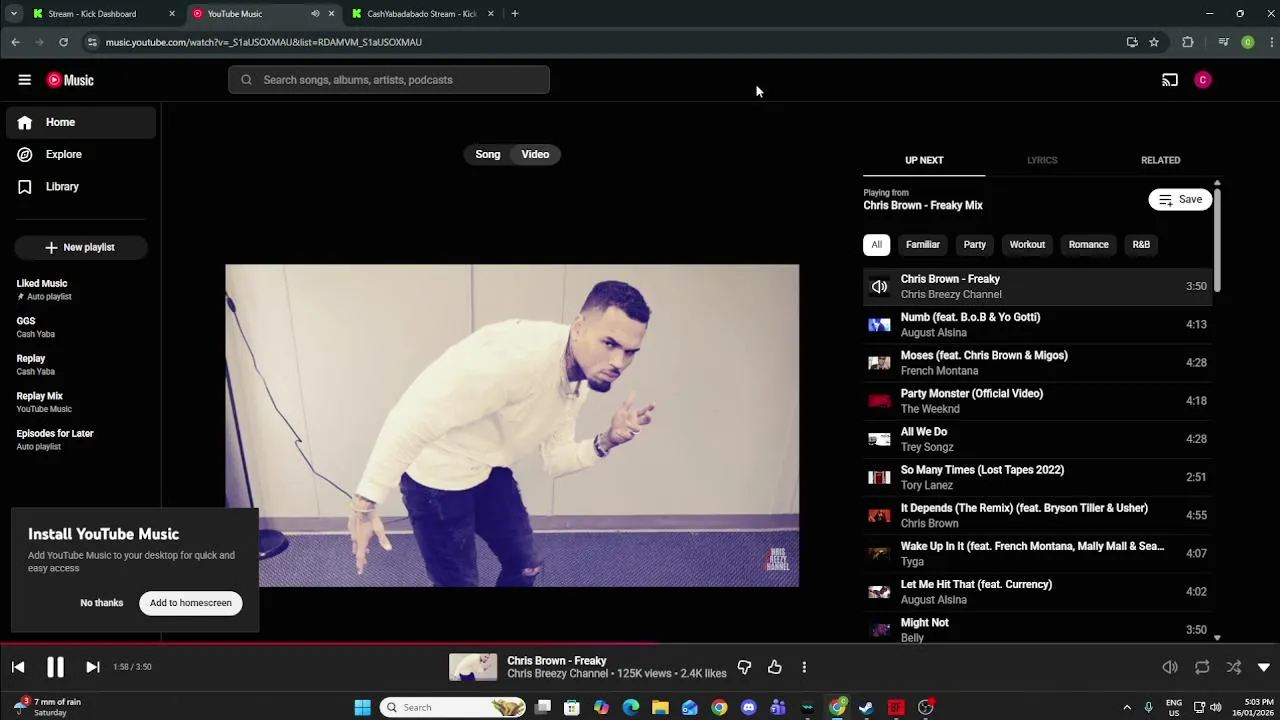
Task: Skip to the next track
Action: 92,667
